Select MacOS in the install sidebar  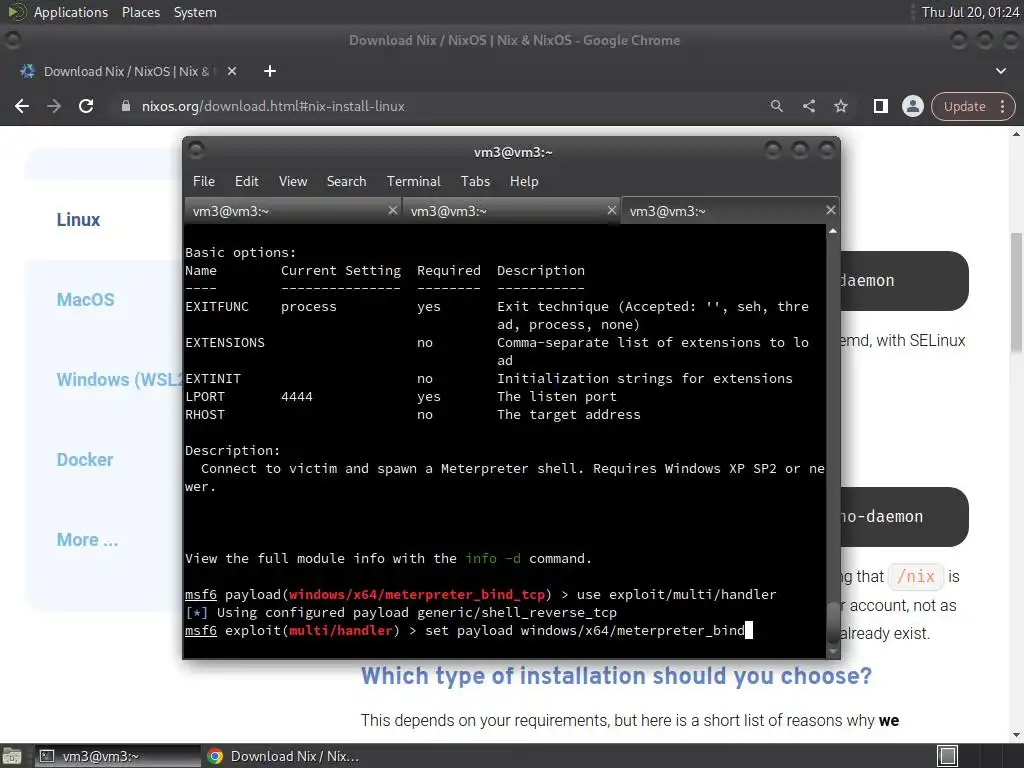(86, 300)
